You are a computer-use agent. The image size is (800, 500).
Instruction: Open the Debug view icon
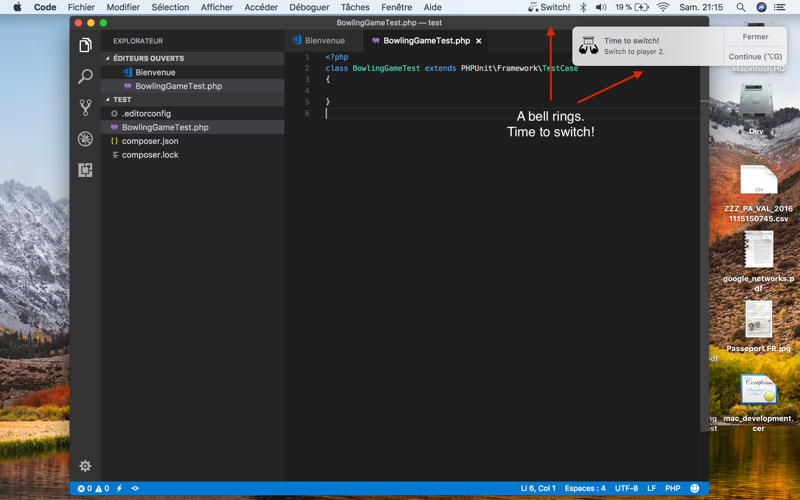click(85, 139)
